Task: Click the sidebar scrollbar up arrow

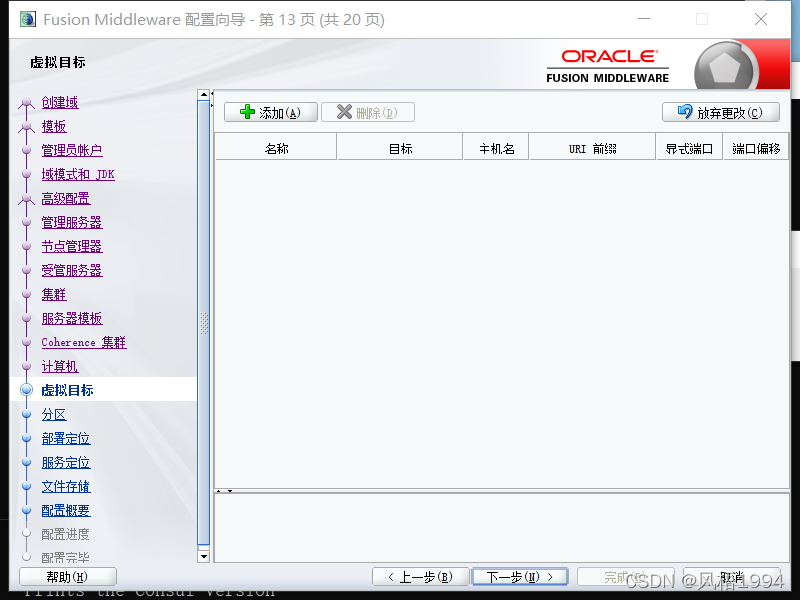Action: 204,95
